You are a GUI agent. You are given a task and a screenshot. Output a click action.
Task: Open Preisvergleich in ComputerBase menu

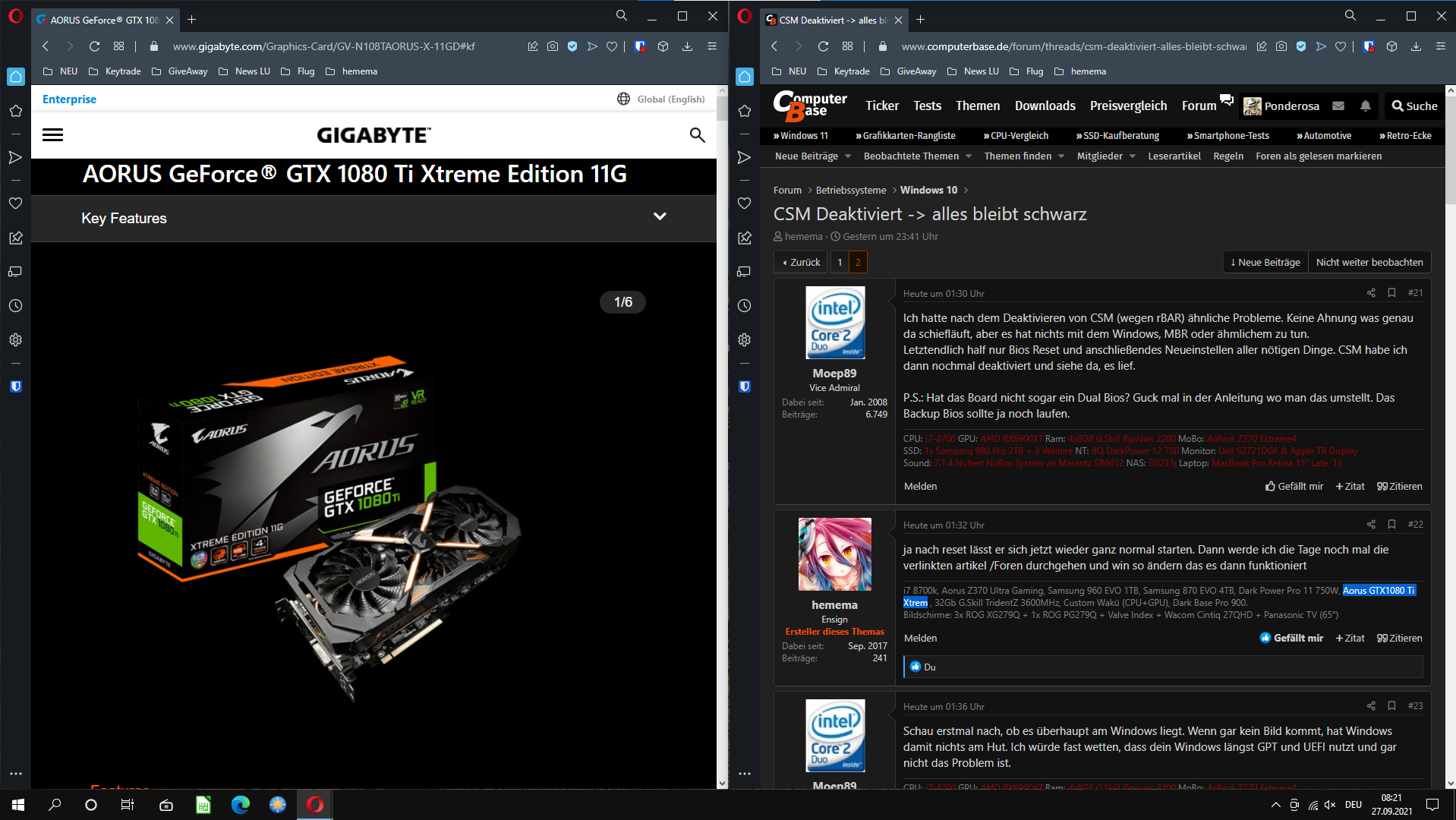pos(1128,106)
